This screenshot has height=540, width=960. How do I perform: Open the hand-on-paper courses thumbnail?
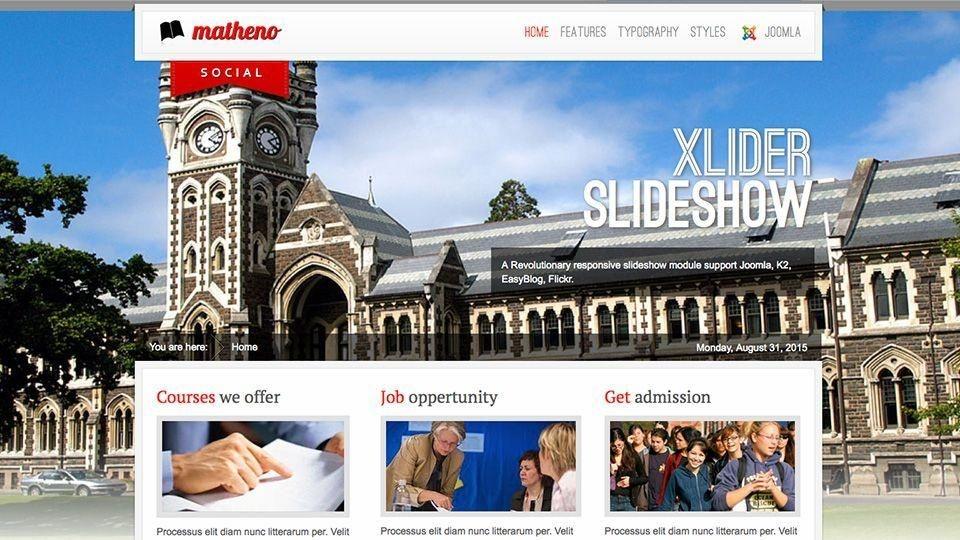point(253,466)
